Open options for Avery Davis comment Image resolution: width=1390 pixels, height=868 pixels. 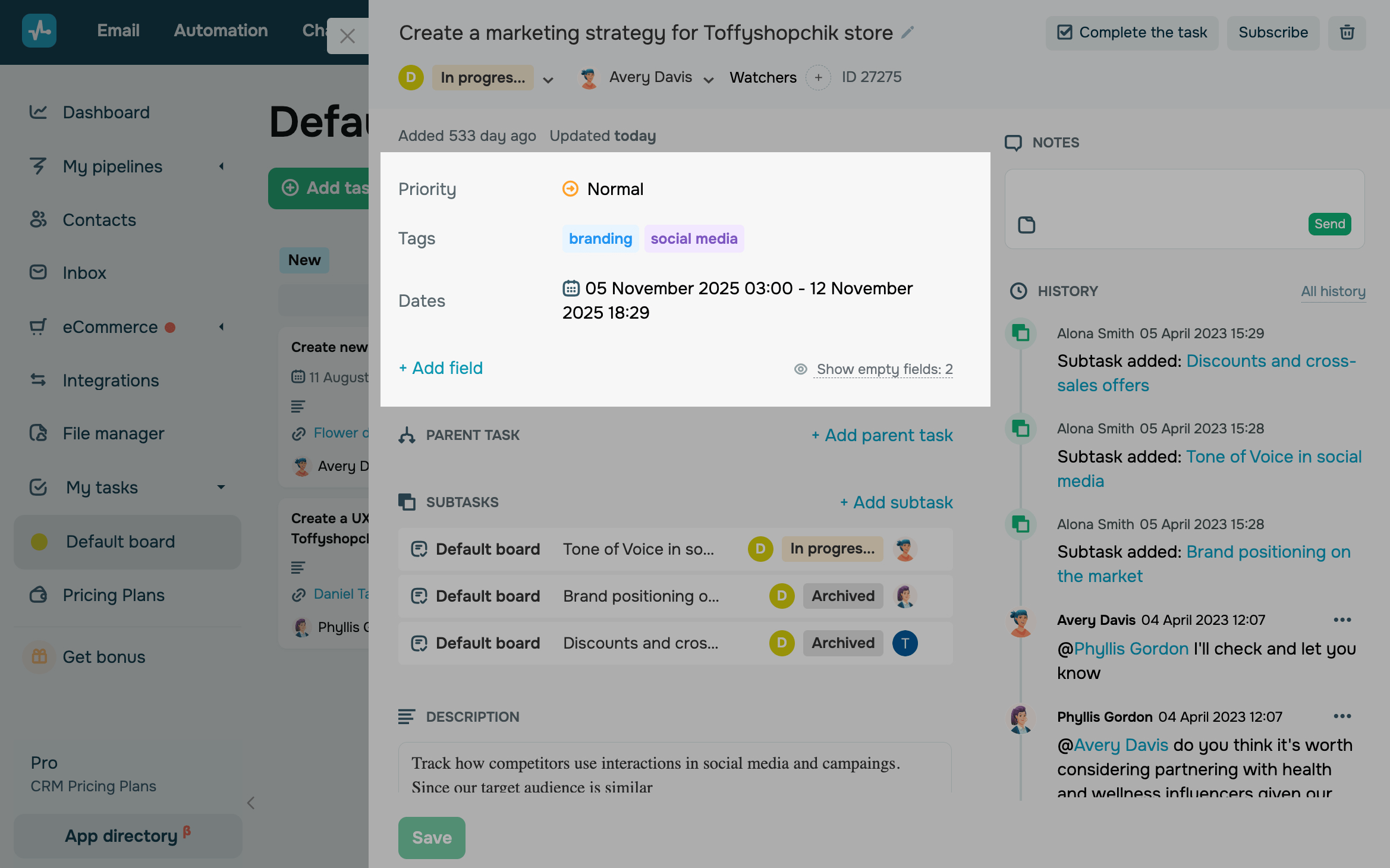pos(1342,620)
